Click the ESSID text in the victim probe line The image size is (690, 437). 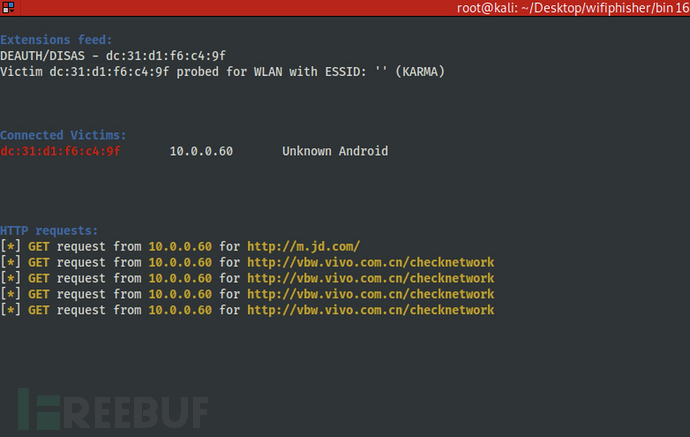(345, 72)
